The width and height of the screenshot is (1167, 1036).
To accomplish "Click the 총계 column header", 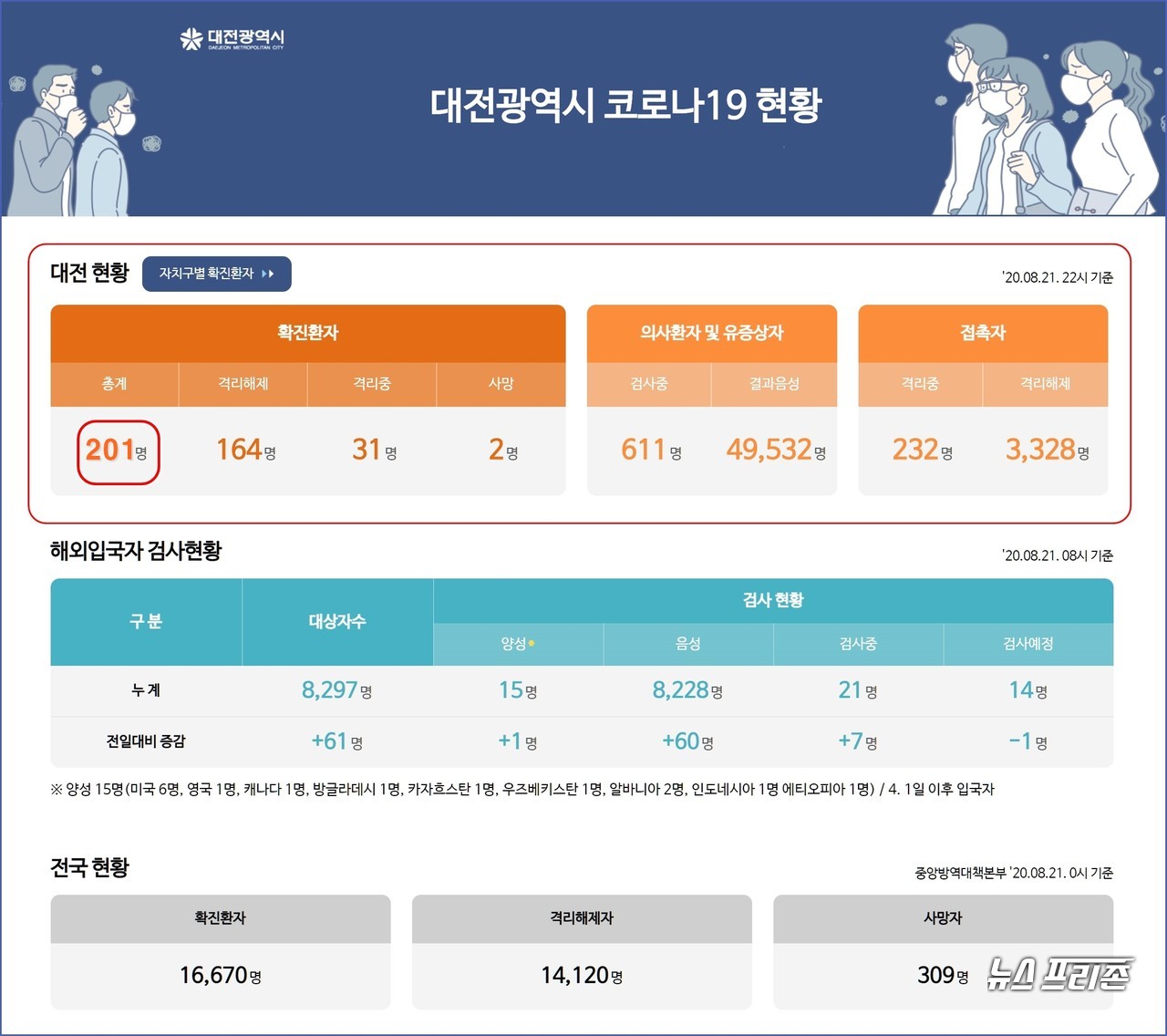I will 115,384.
